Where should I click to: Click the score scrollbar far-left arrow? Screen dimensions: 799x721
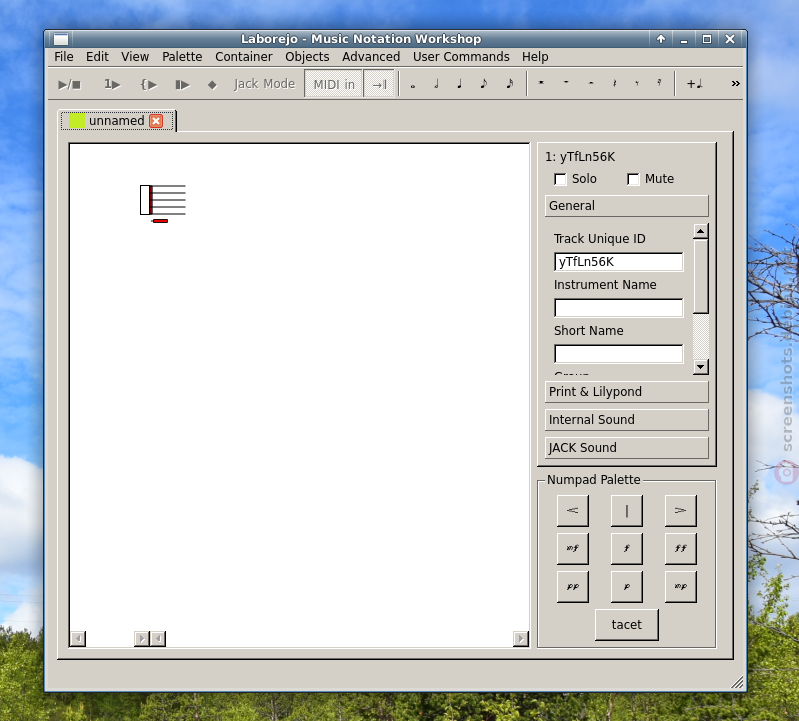click(x=78, y=638)
